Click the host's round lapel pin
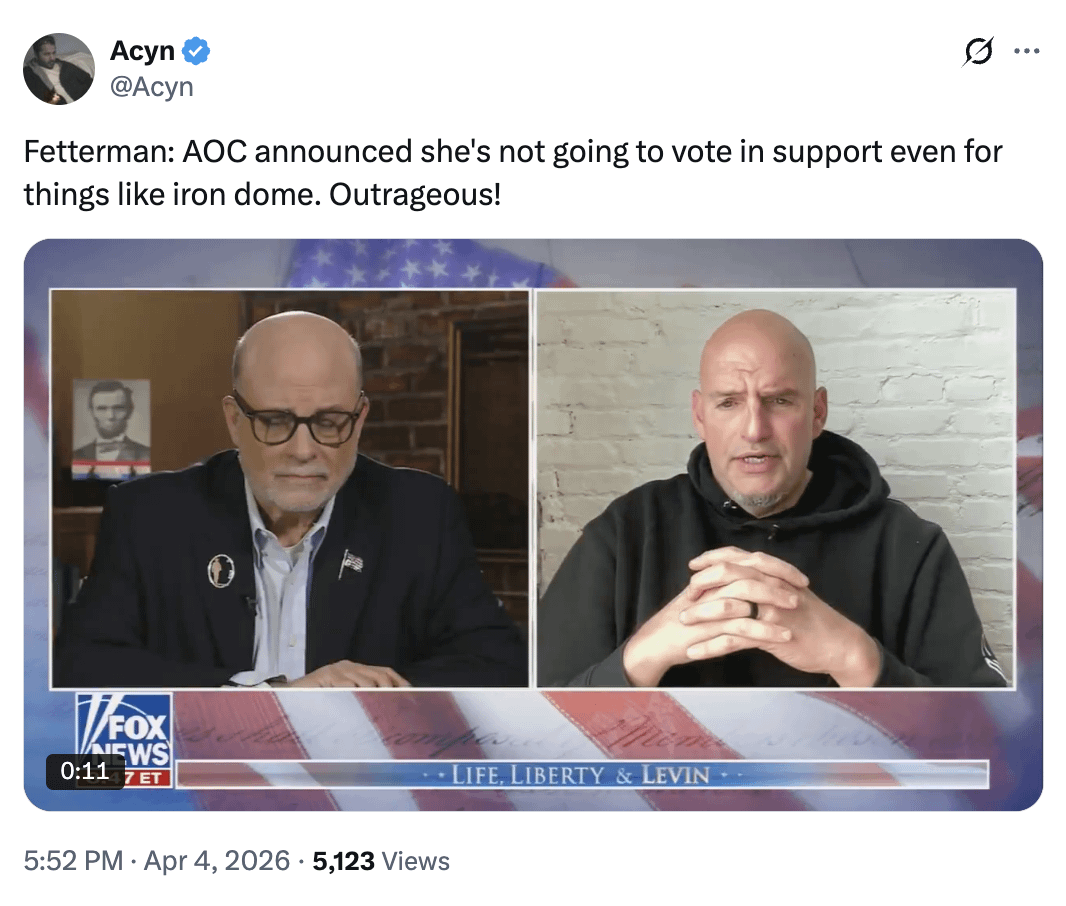1066x906 pixels. coord(220,570)
